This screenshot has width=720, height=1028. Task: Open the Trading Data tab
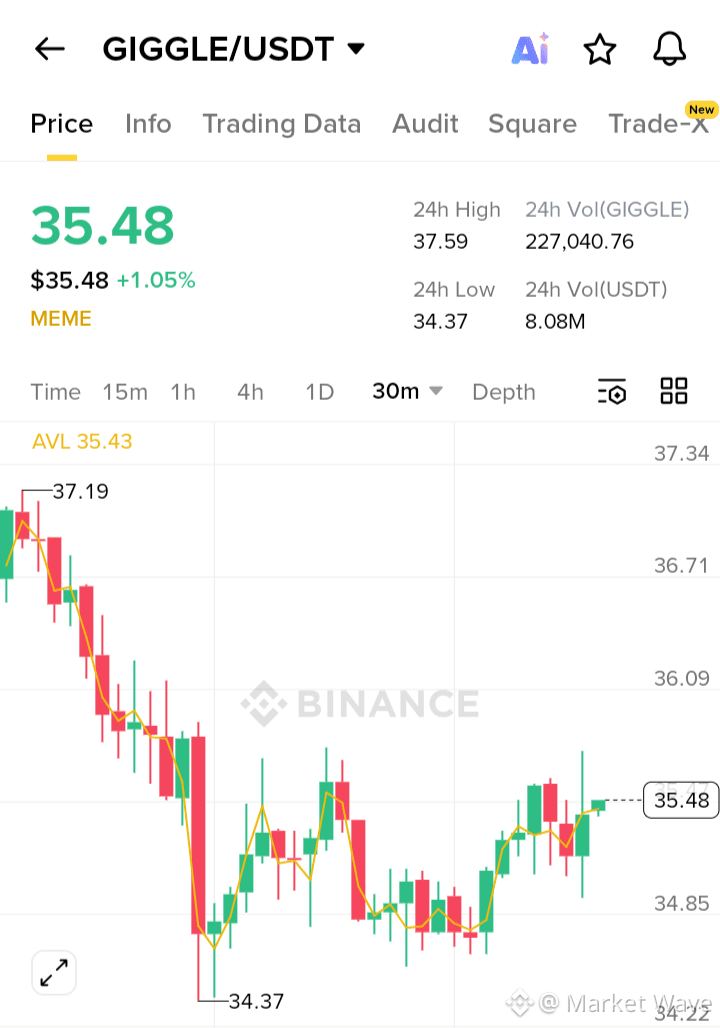tap(281, 124)
